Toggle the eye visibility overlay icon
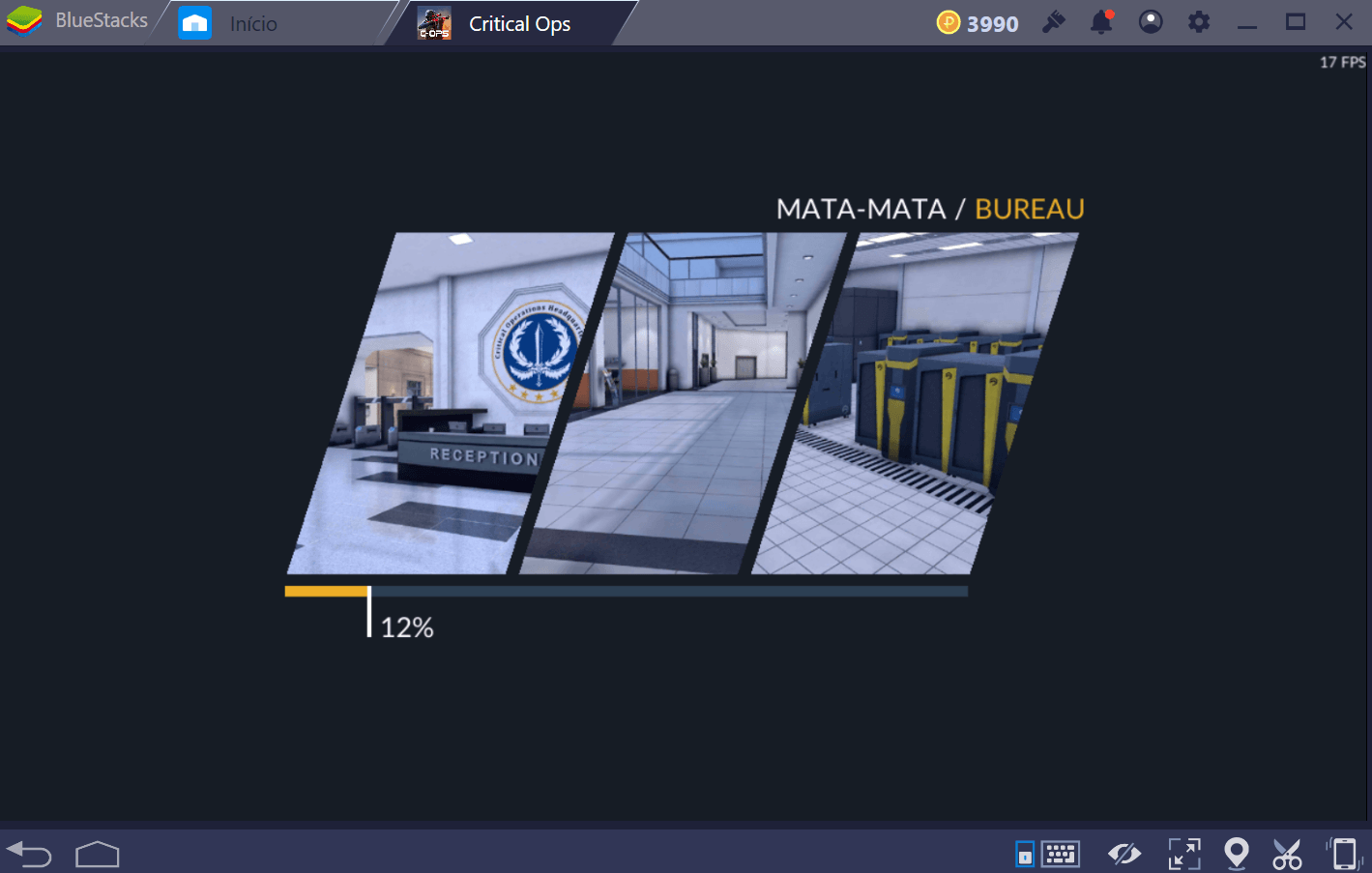This screenshot has height=873, width=1372. pyautogui.click(x=1124, y=854)
